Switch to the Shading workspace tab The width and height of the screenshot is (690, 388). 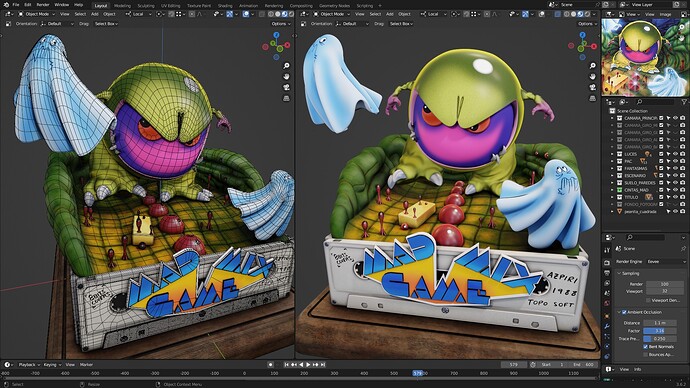tap(225, 6)
